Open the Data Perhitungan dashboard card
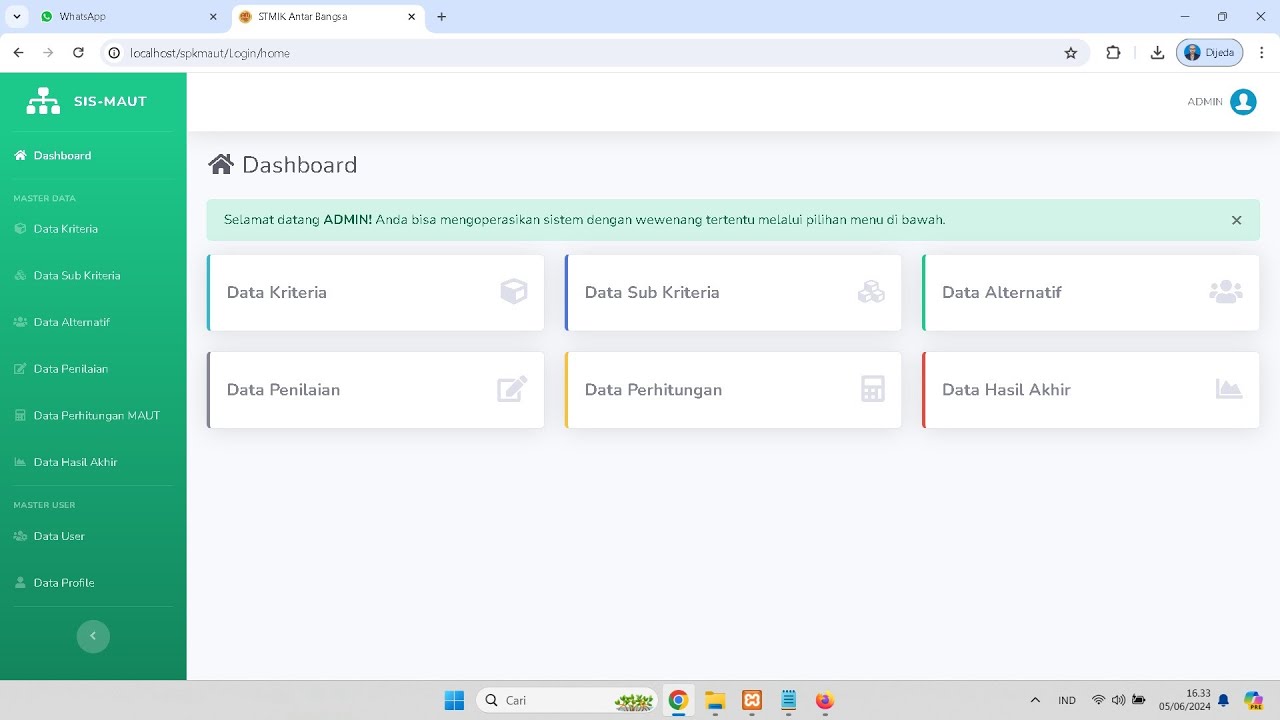 733,390
